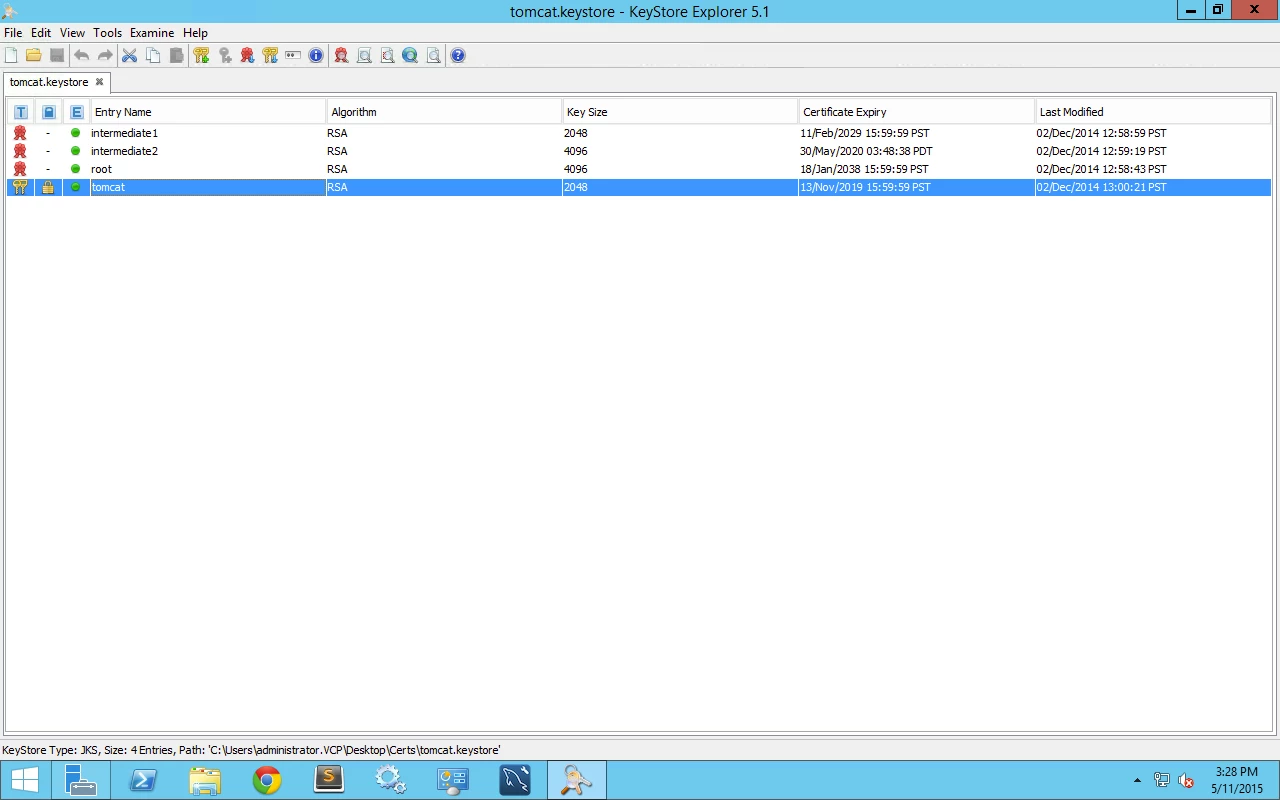Click the grayed-out Save floppy disk icon
The height and width of the screenshot is (800, 1280).
(x=57, y=55)
